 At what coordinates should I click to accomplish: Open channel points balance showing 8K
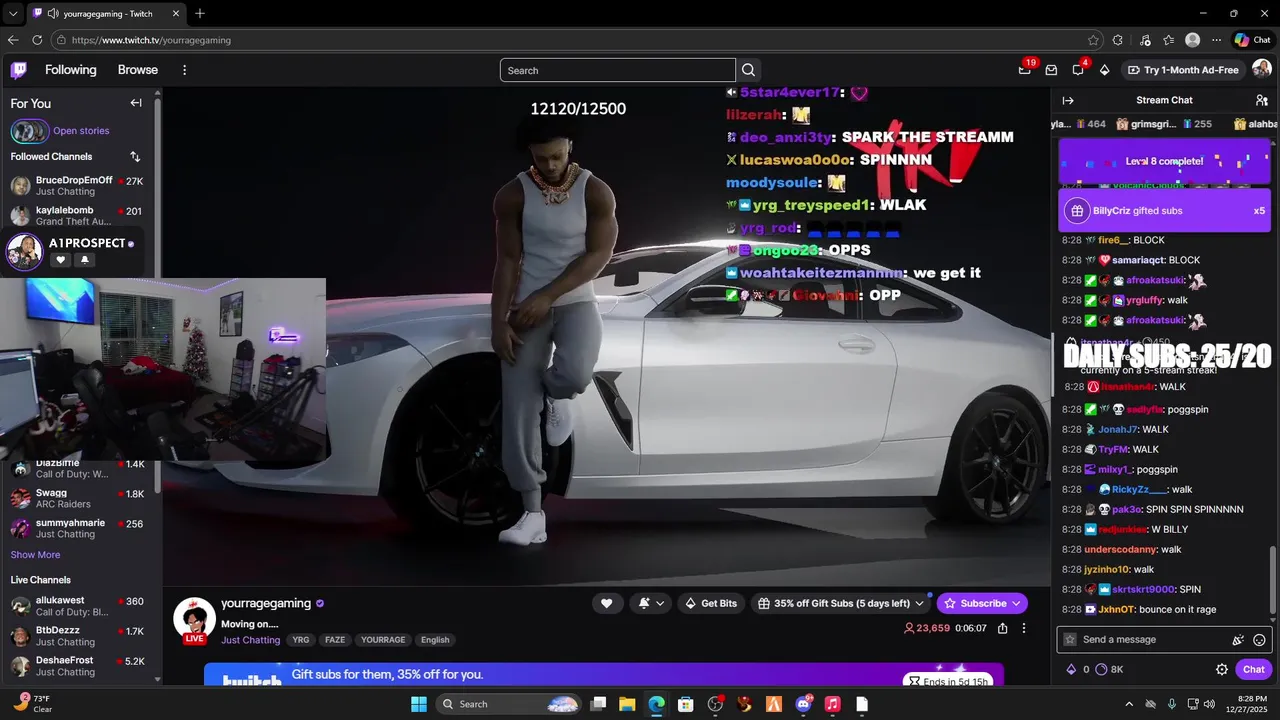point(1110,669)
